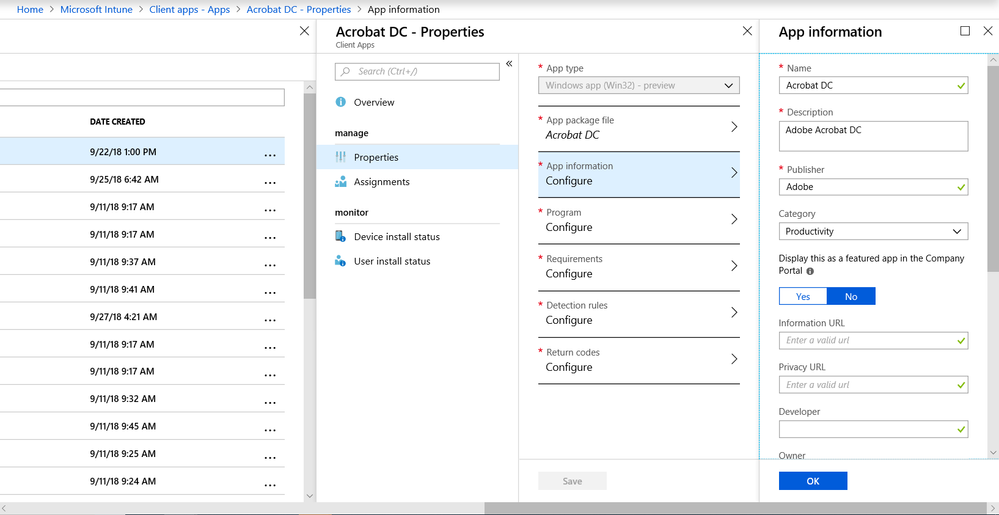Open more options for 9/11/18 9:41 AM row

tap(270, 292)
